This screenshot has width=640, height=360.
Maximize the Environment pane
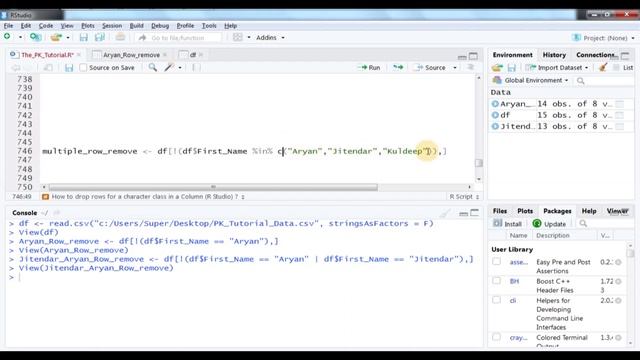point(625,56)
